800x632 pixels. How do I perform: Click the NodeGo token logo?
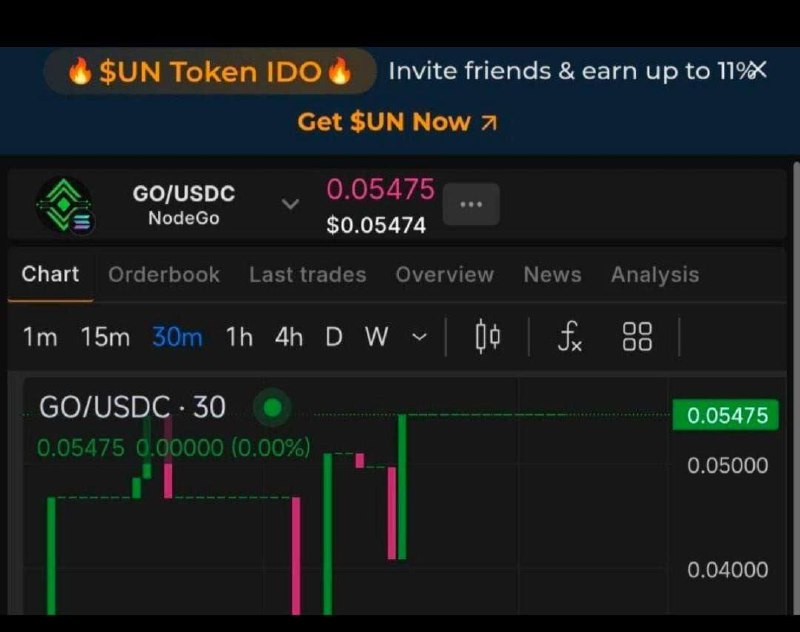tap(64, 206)
